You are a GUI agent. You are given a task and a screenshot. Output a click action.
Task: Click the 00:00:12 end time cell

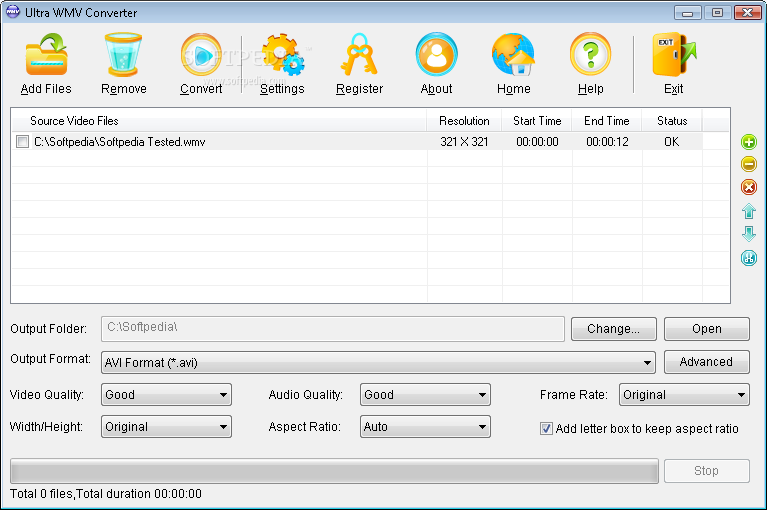pos(607,142)
